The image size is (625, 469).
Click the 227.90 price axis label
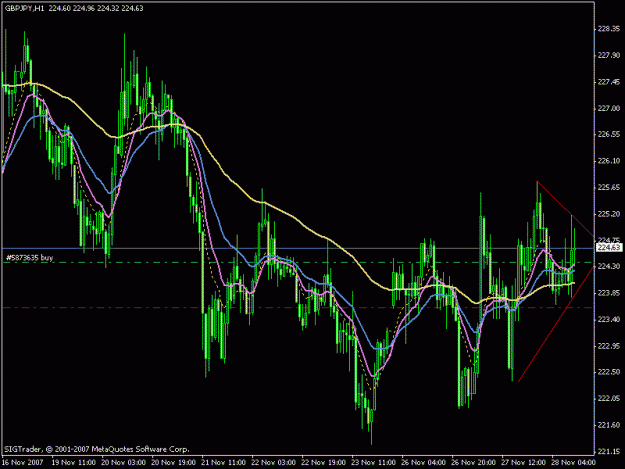(609, 55)
